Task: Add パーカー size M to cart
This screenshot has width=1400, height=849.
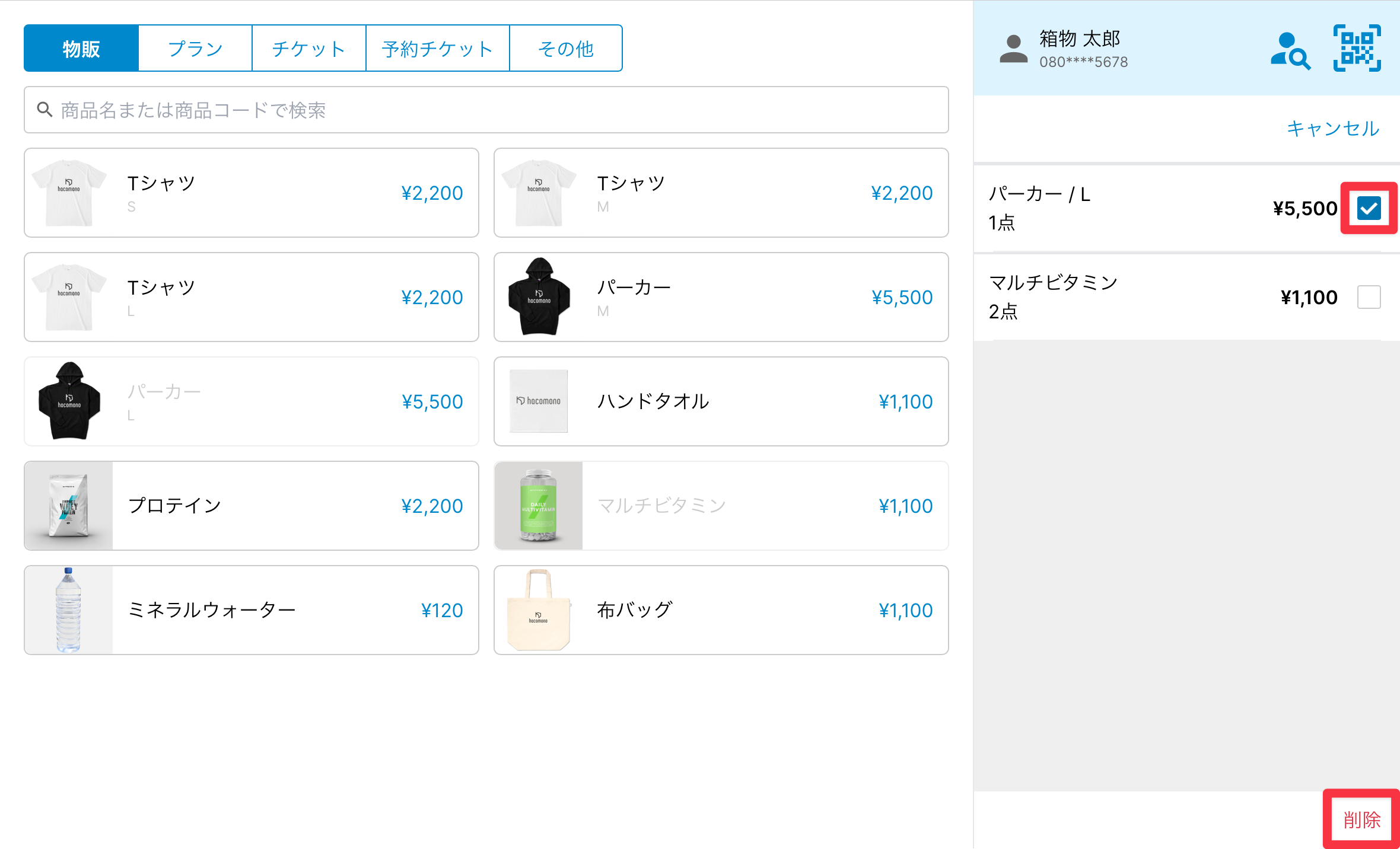Action: coord(721,297)
